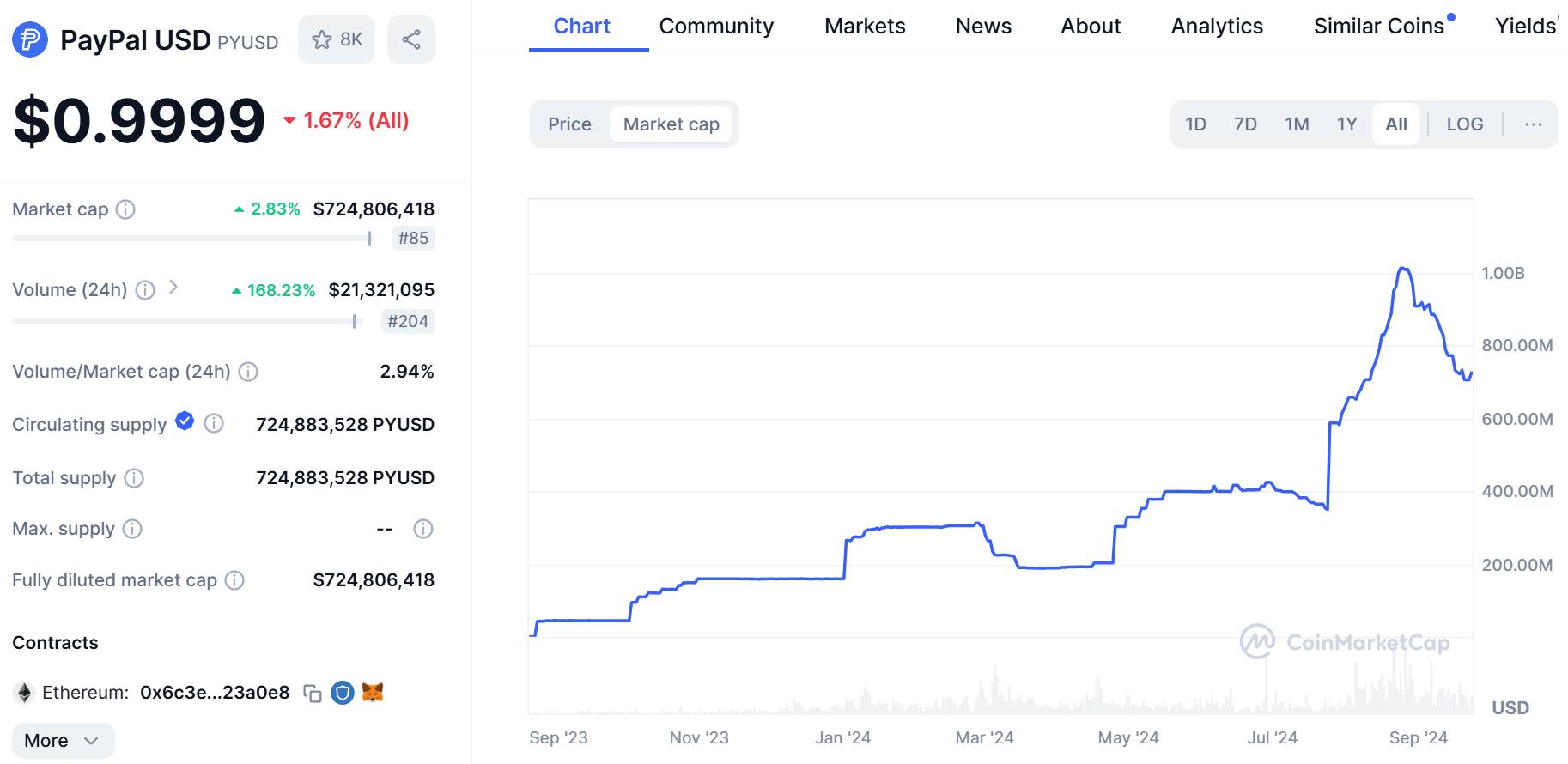Click the 1.67% (All) price change
Screen dimensions: 1568x764
point(347,121)
